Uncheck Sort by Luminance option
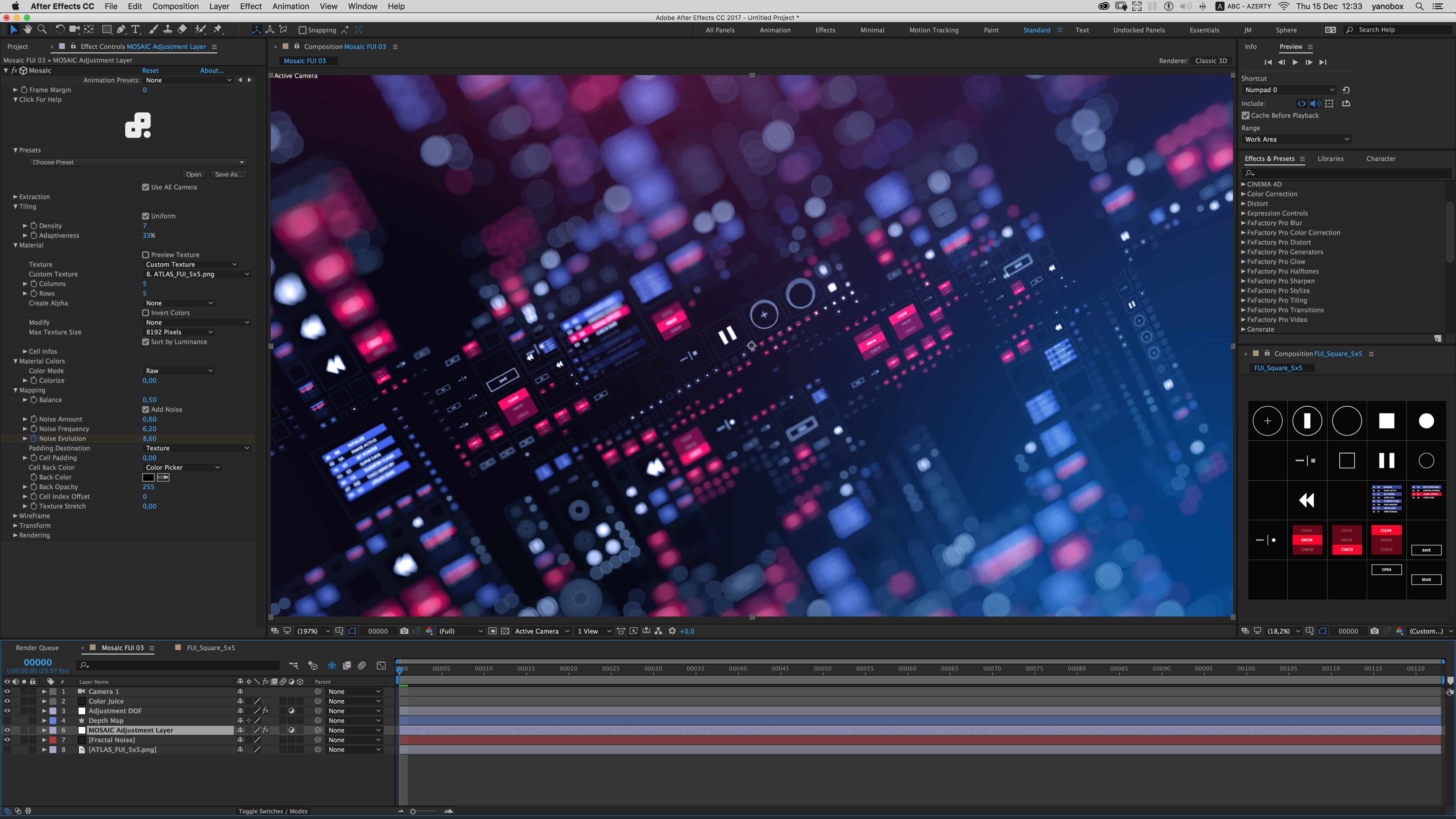The height and width of the screenshot is (819, 1456). (x=146, y=342)
